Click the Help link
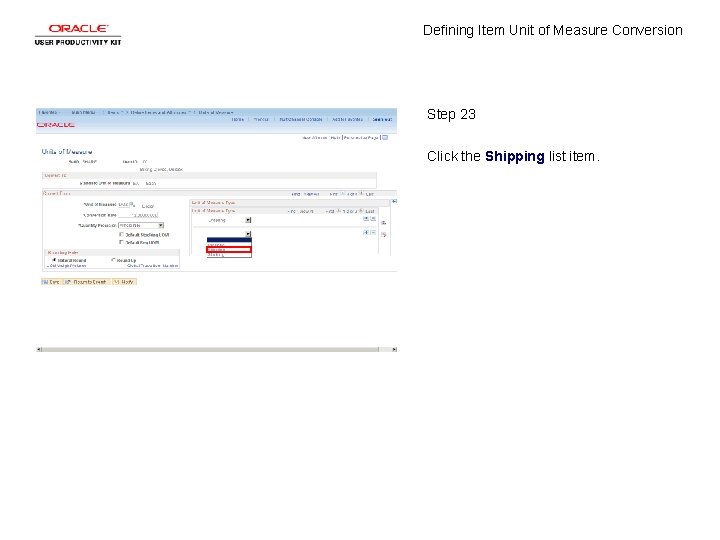 [x=335, y=138]
